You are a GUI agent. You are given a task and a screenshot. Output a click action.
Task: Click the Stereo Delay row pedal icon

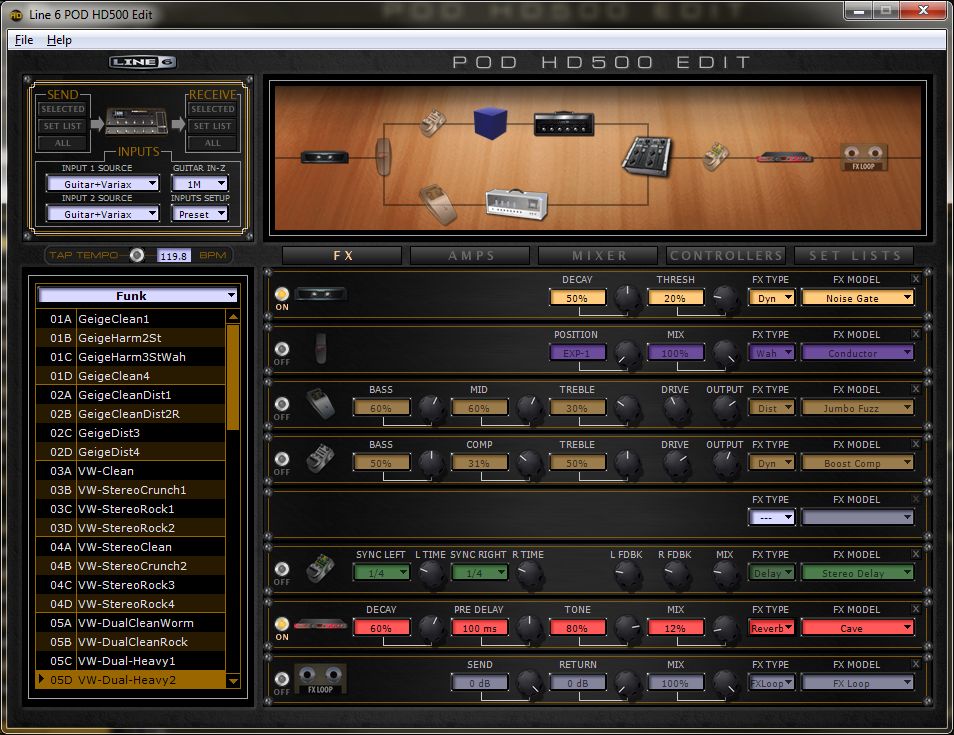pos(320,568)
